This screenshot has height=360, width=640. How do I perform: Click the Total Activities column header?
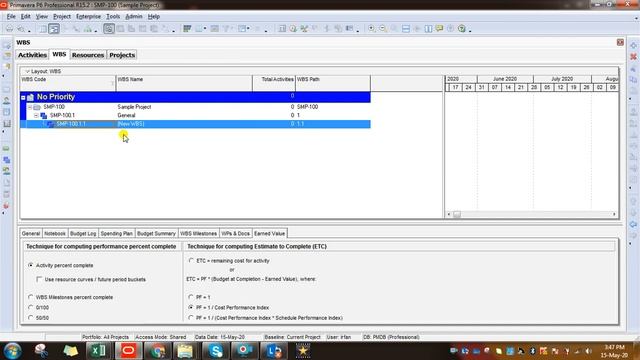tap(274, 83)
